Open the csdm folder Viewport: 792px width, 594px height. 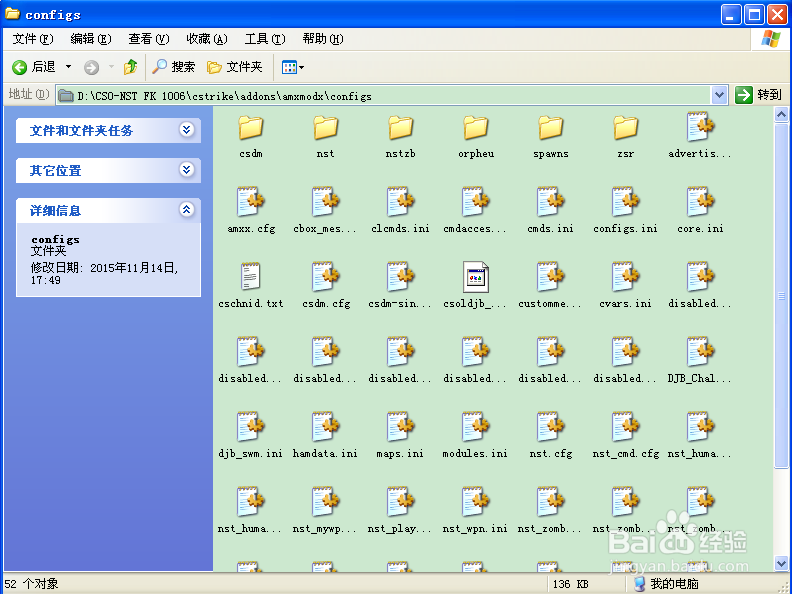(251, 128)
